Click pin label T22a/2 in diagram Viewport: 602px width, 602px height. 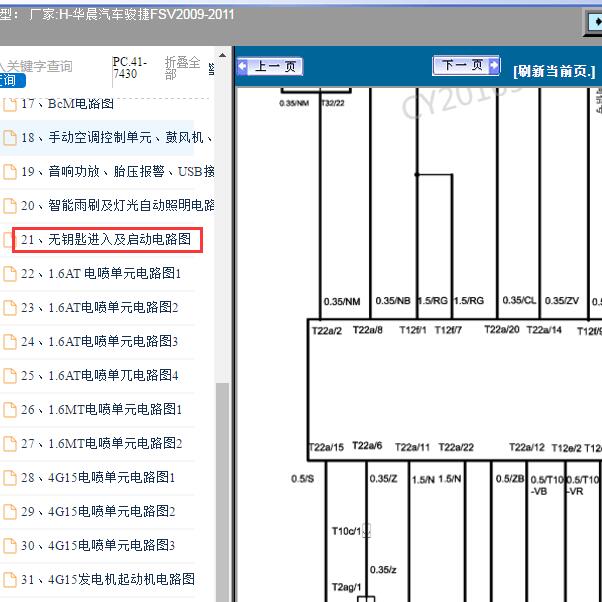pyautogui.click(x=327, y=331)
